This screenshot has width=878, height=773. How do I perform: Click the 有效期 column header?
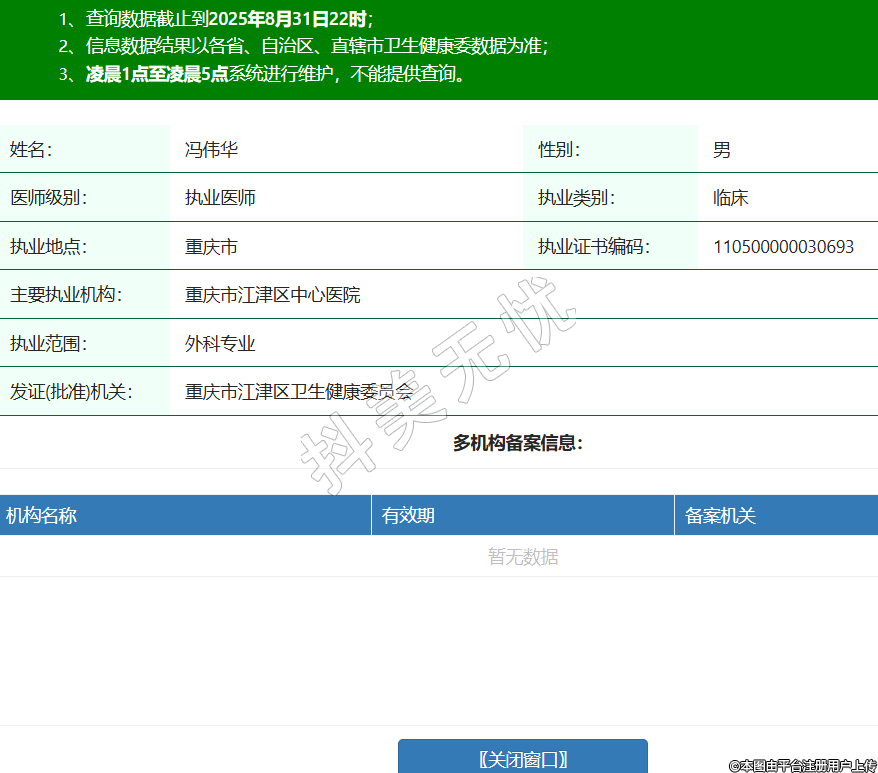[x=408, y=516]
